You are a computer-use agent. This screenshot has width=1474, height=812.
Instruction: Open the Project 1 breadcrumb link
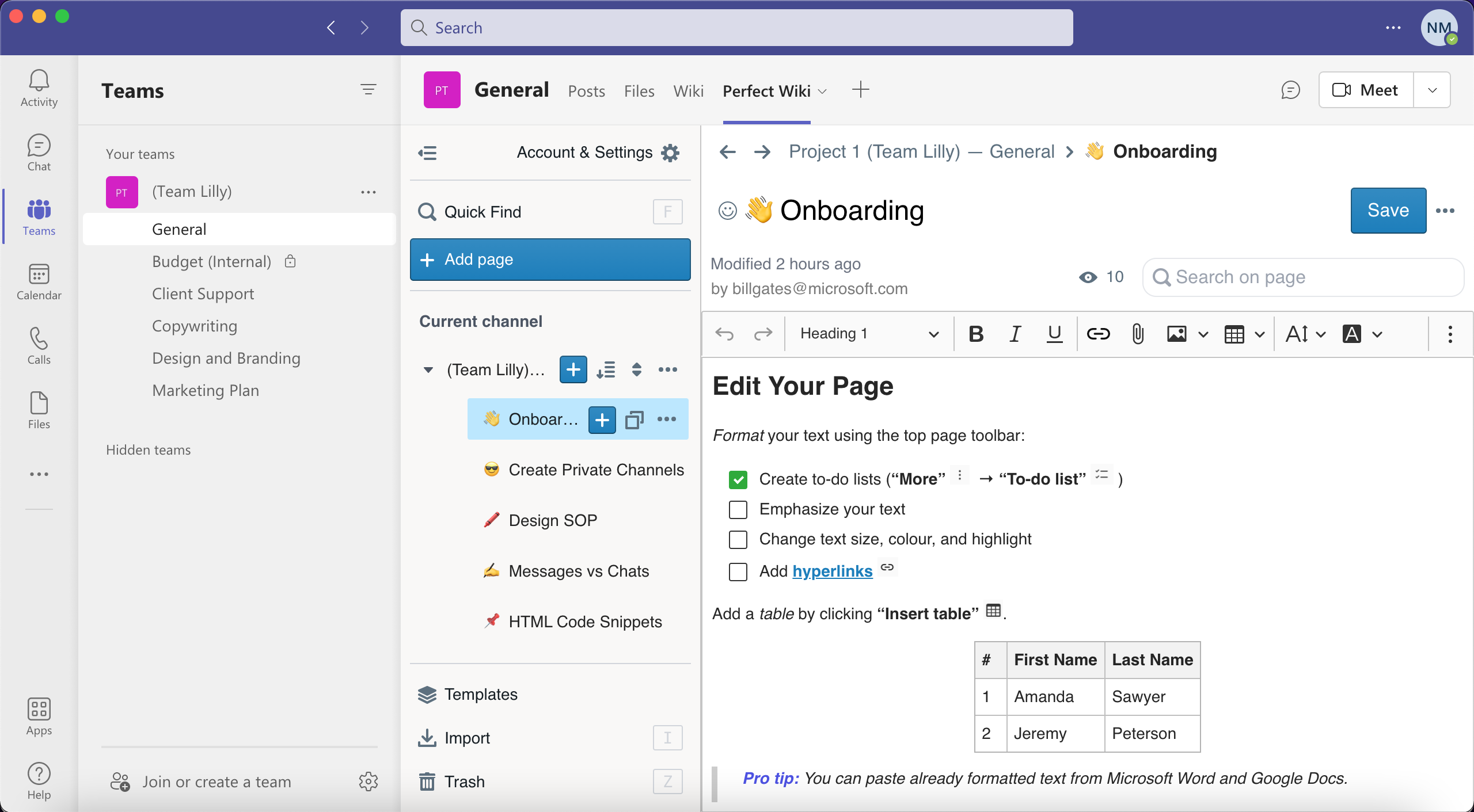921,151
